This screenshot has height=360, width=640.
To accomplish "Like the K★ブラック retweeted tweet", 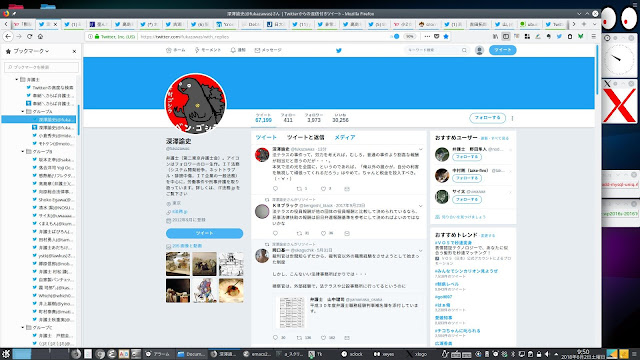I will [x=323, y=233].
